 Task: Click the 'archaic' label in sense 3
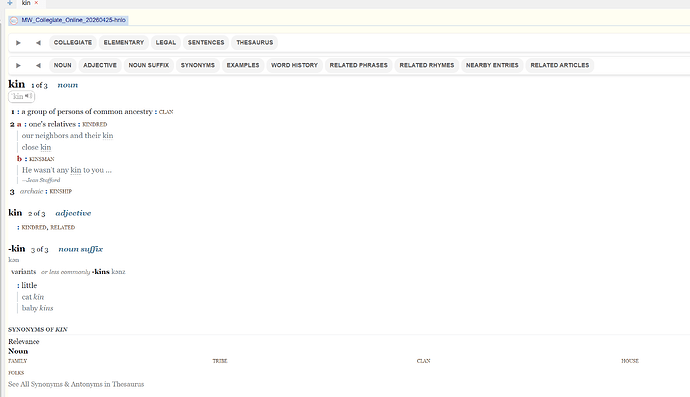click(x=31, y=191)
